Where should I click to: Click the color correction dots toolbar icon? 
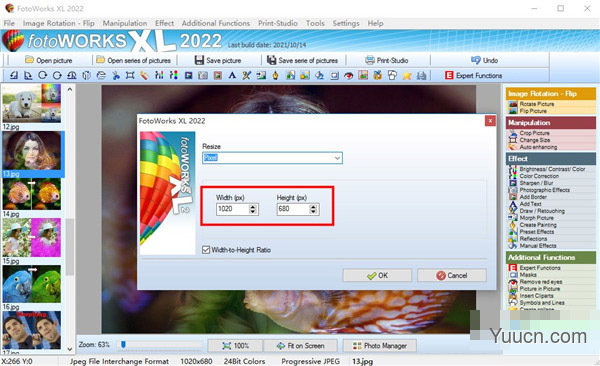(174, 75)
